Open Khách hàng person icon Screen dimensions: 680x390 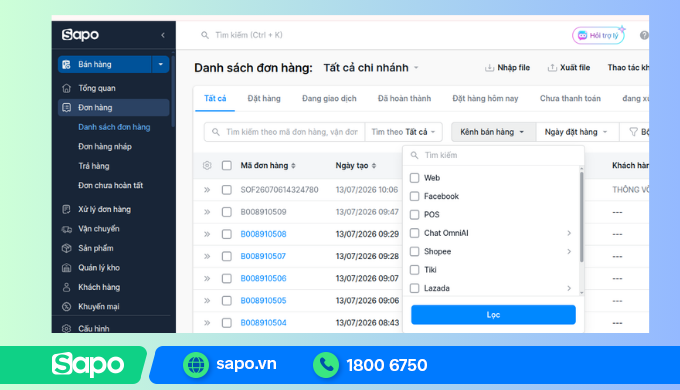click(66, 287)
